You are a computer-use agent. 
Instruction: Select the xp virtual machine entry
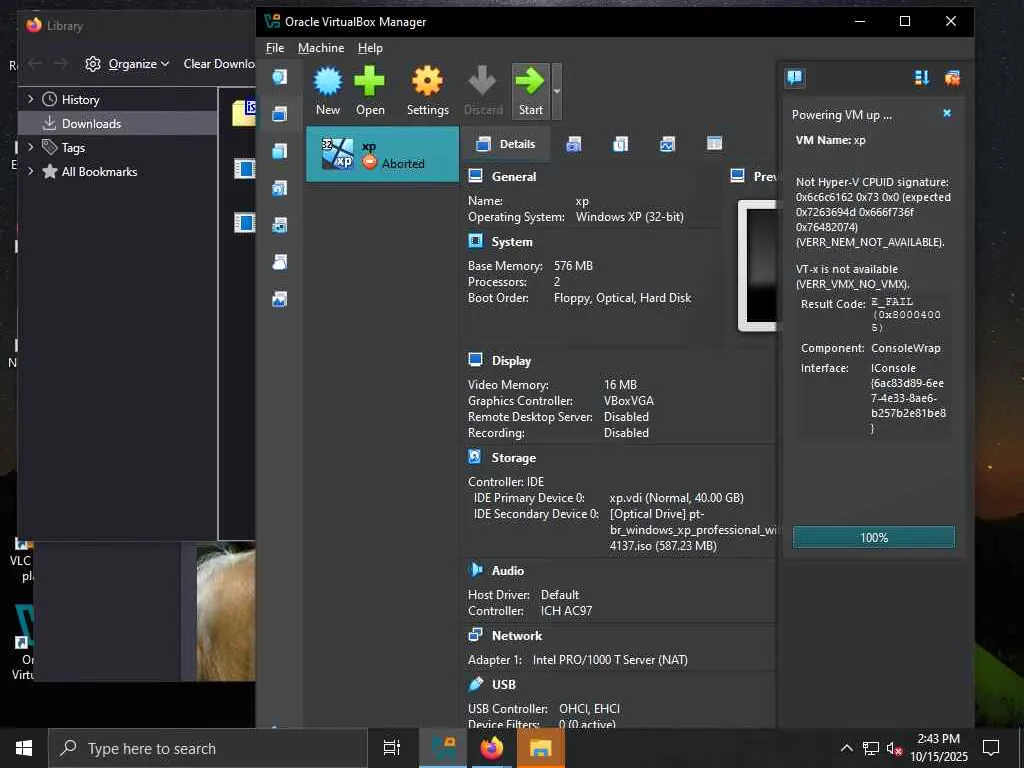[383, 154]
